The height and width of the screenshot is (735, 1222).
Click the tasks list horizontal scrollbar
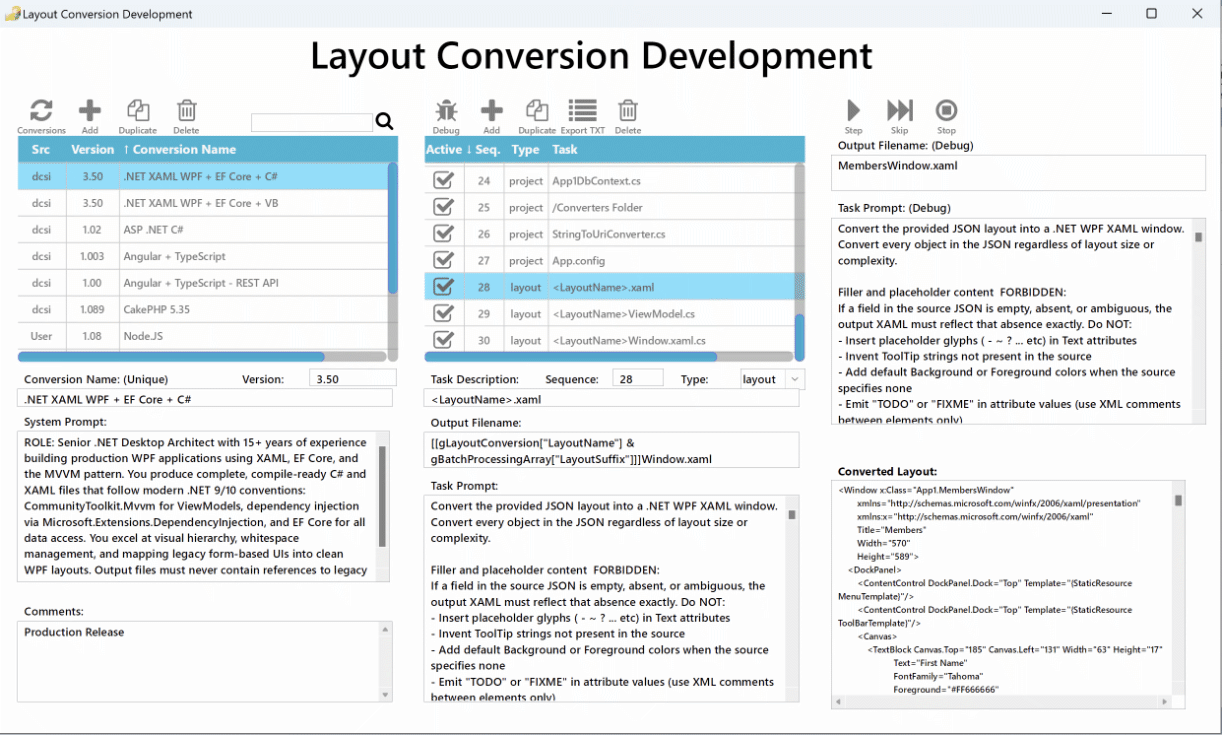tap(571, 356)
